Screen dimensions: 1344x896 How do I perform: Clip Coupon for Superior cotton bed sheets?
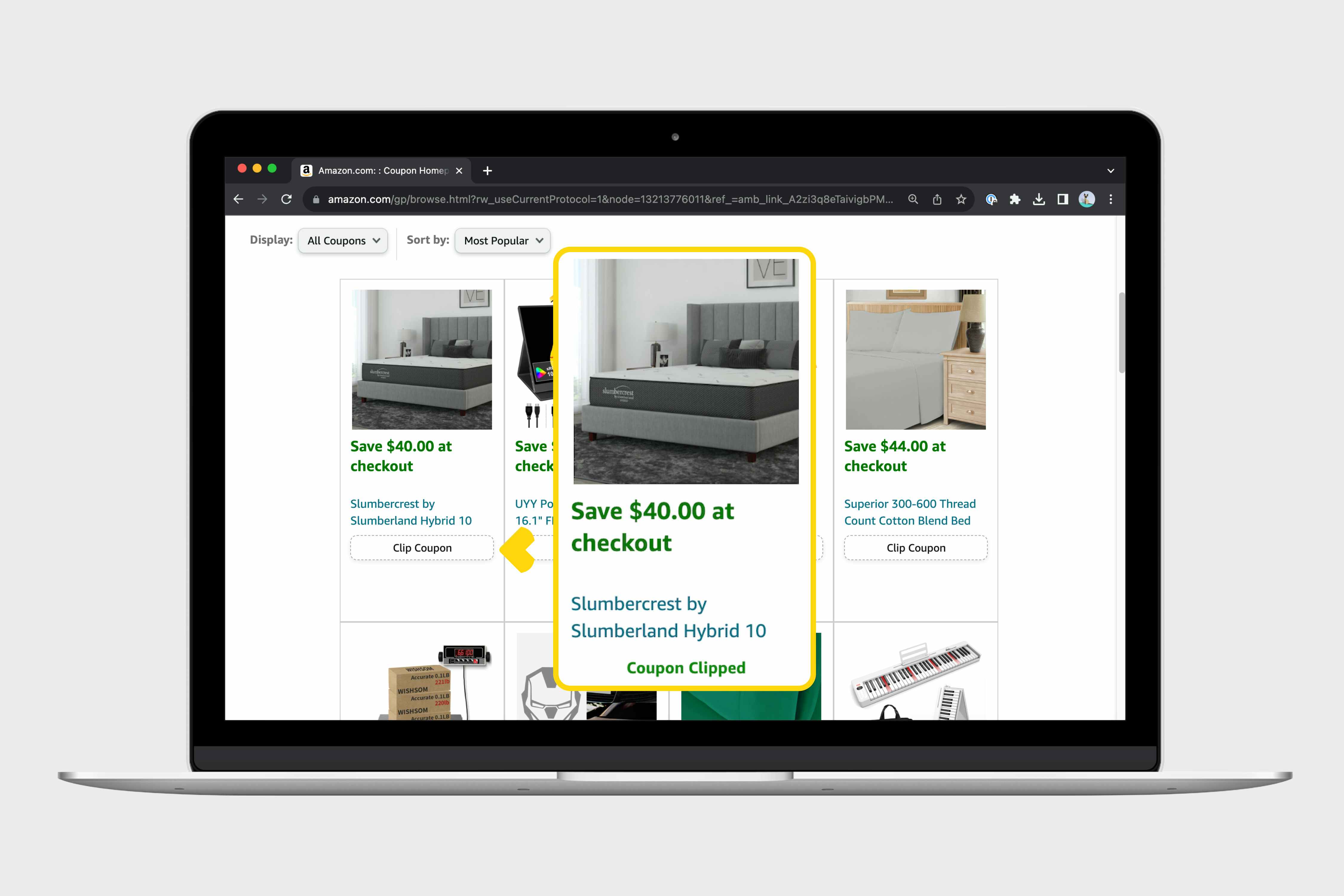tap(915, 548)
